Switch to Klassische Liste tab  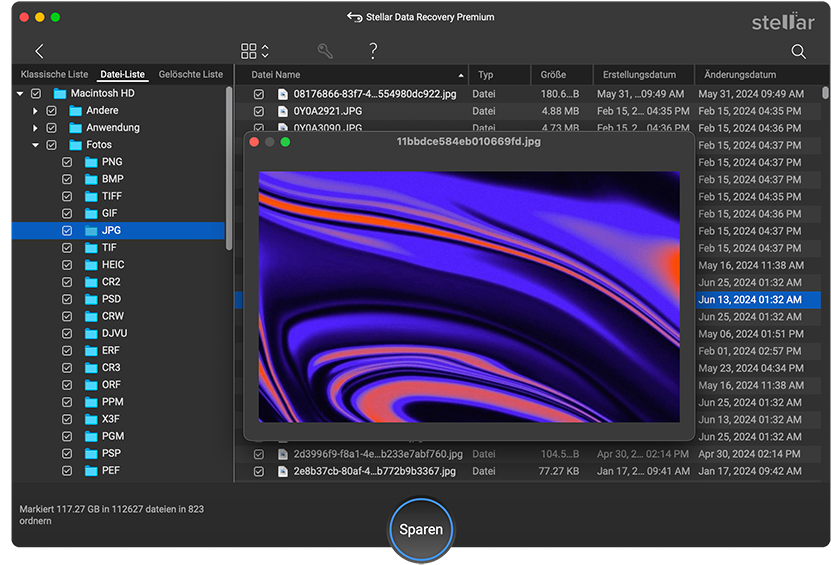click(54, 75)
